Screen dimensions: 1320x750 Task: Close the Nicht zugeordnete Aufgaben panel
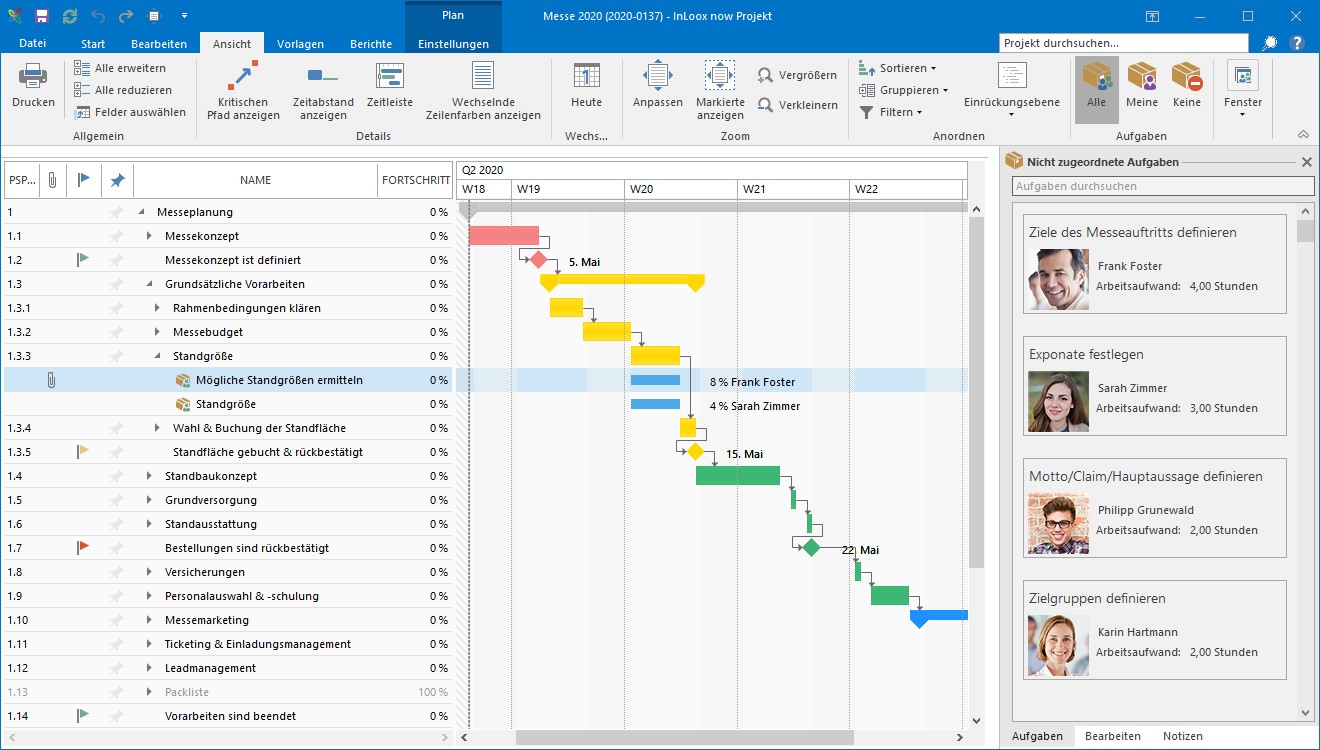pos(1306,162)
